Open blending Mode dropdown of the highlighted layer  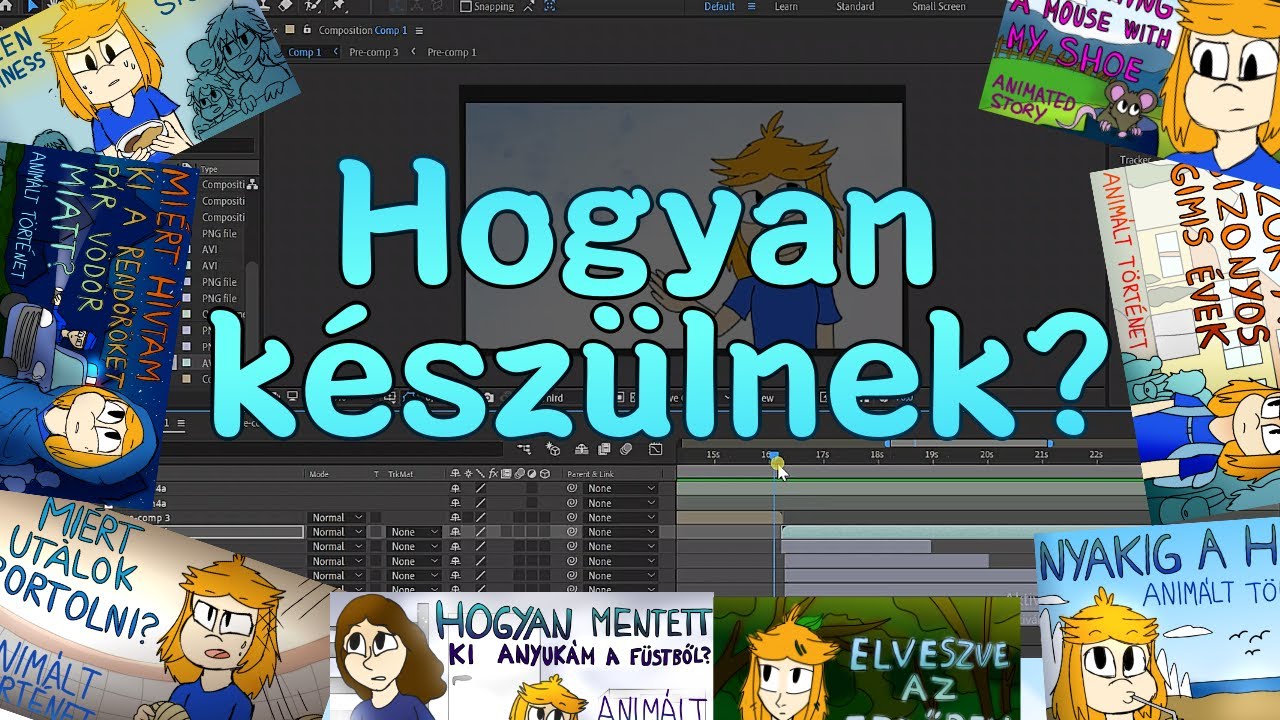[336, 532]
